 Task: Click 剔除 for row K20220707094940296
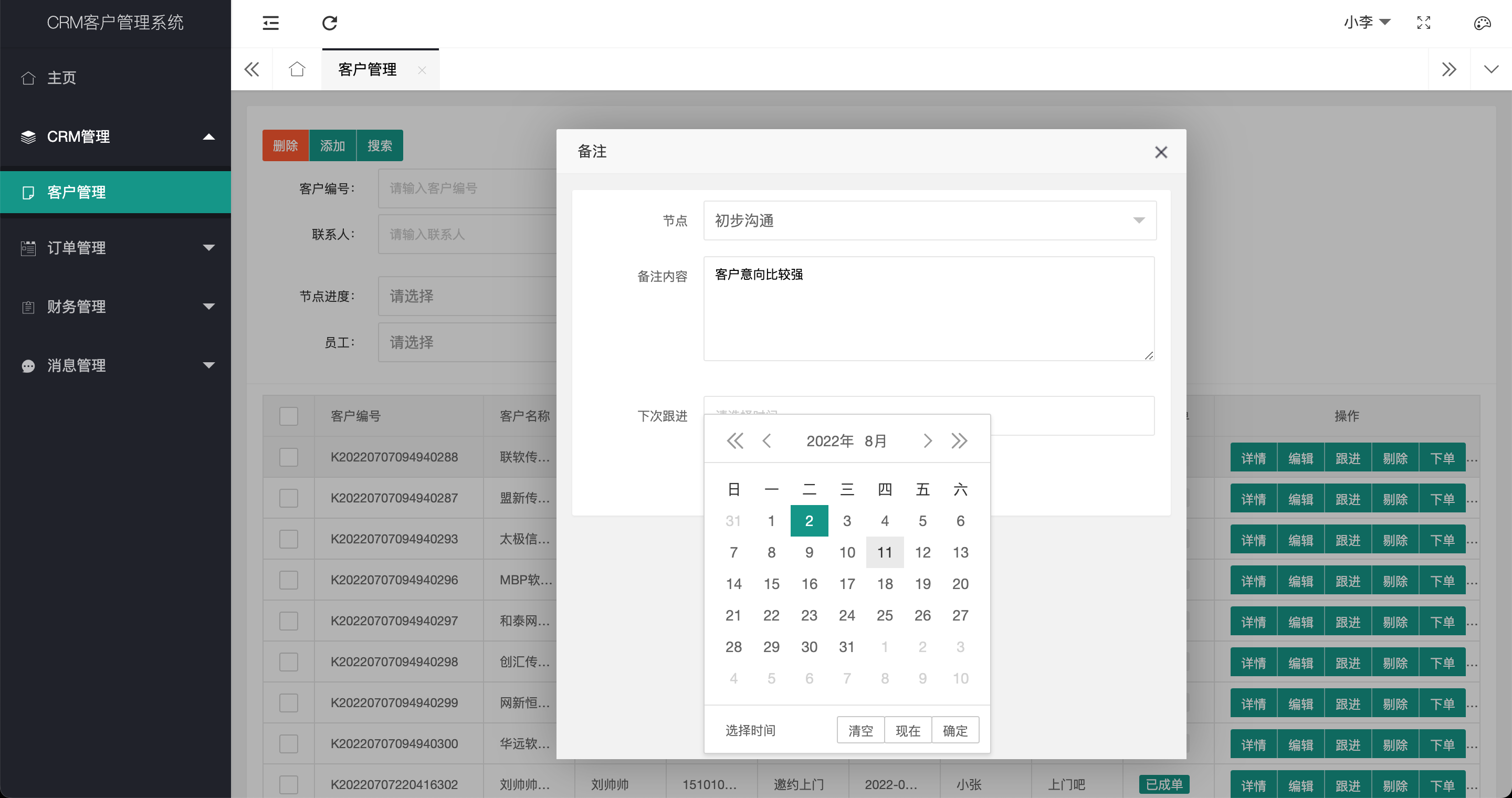pos(1395,581)
